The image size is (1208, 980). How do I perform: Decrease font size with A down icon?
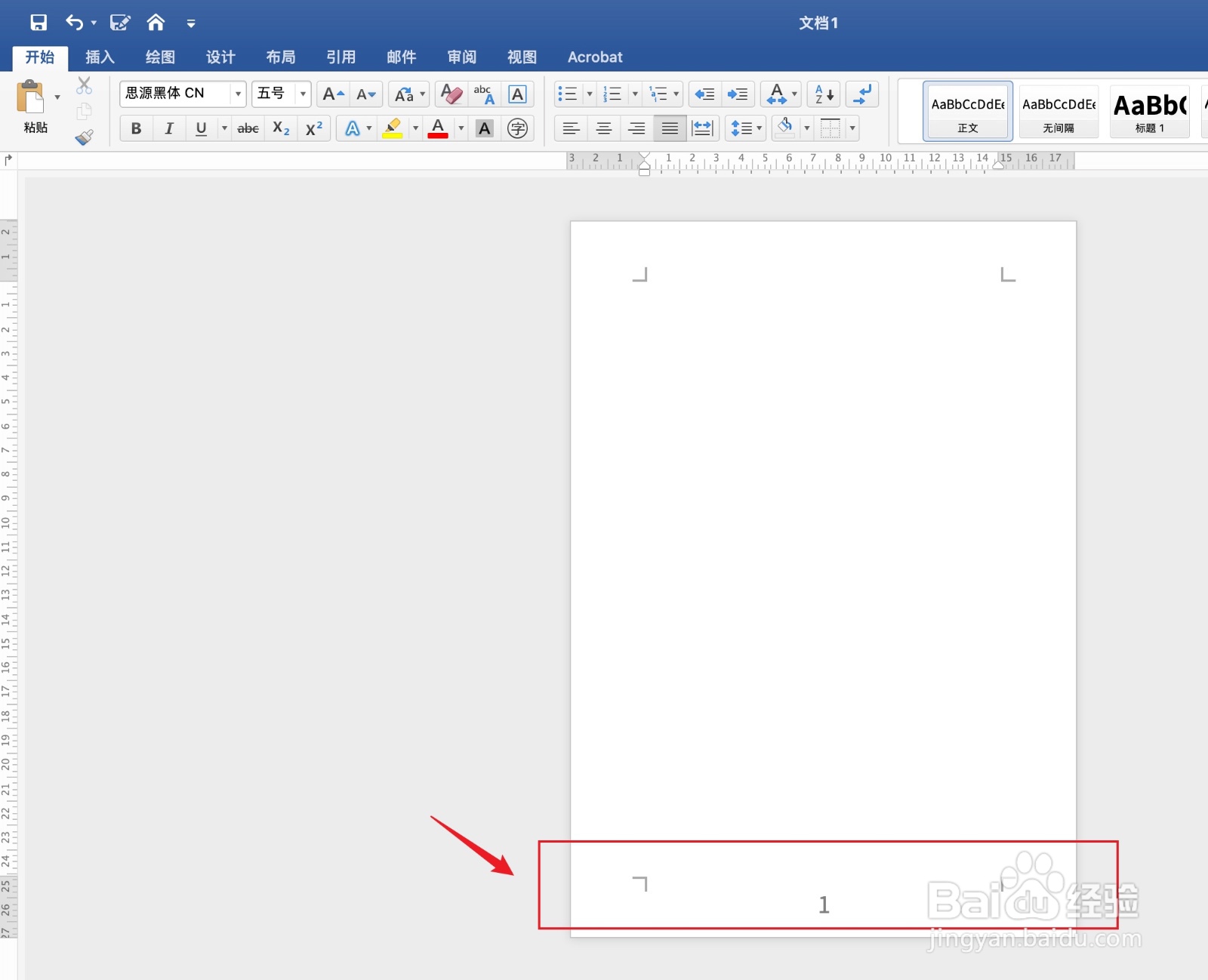(x=366, y=94)
